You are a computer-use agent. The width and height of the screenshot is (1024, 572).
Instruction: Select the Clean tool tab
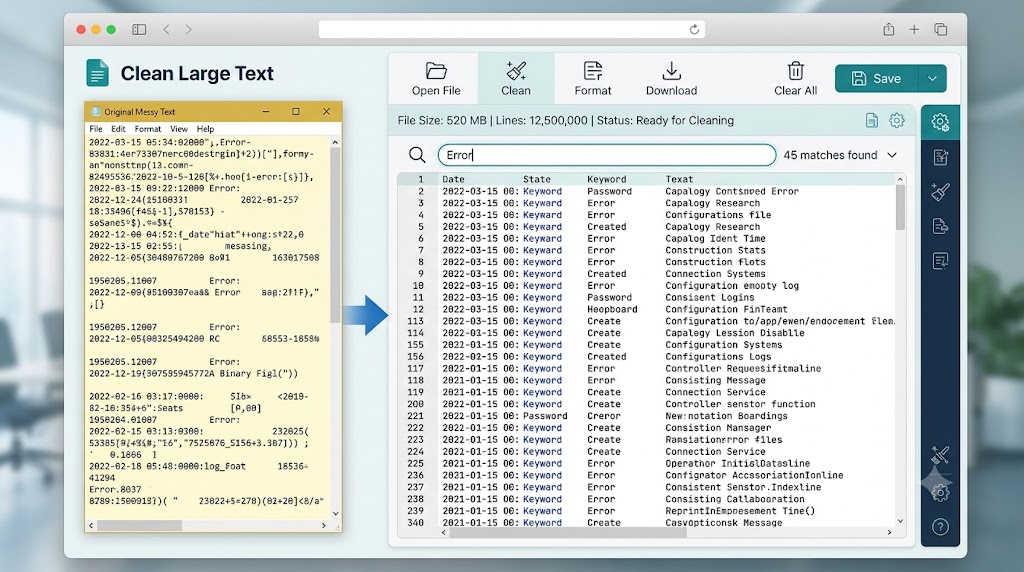click(516, 78)
